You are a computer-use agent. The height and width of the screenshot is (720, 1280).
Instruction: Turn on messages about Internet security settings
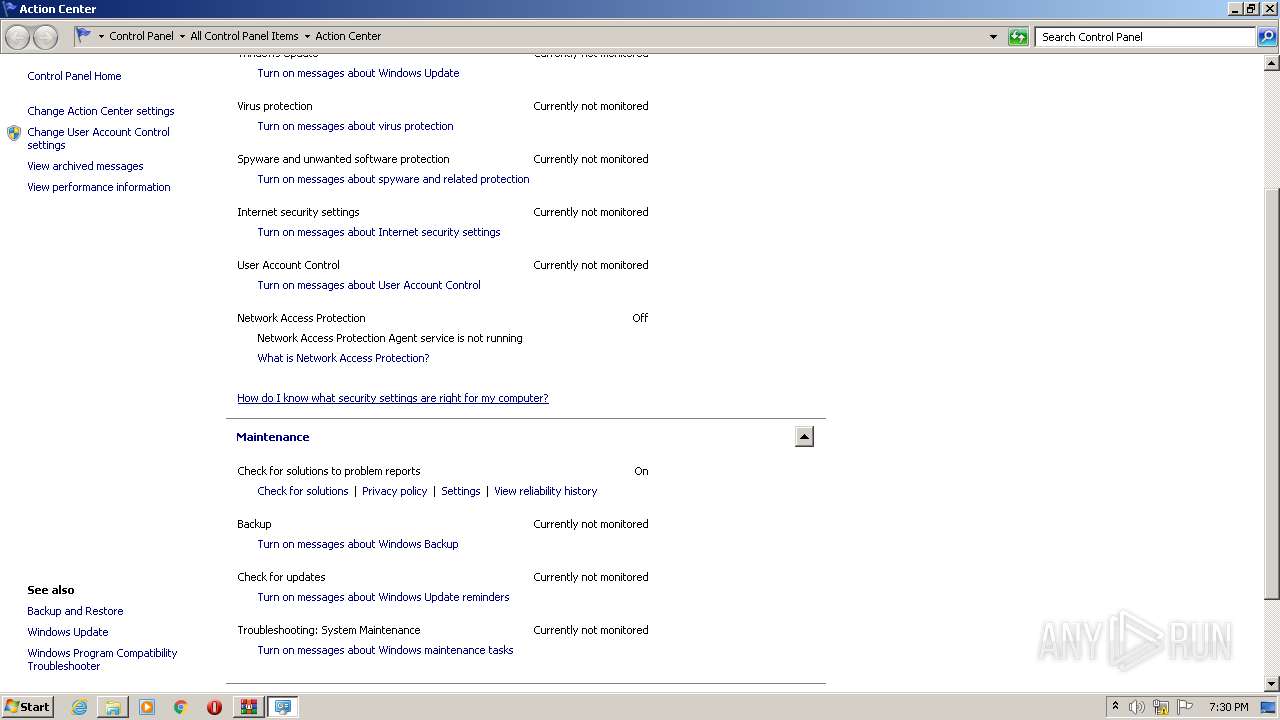[x=379, y=232]
